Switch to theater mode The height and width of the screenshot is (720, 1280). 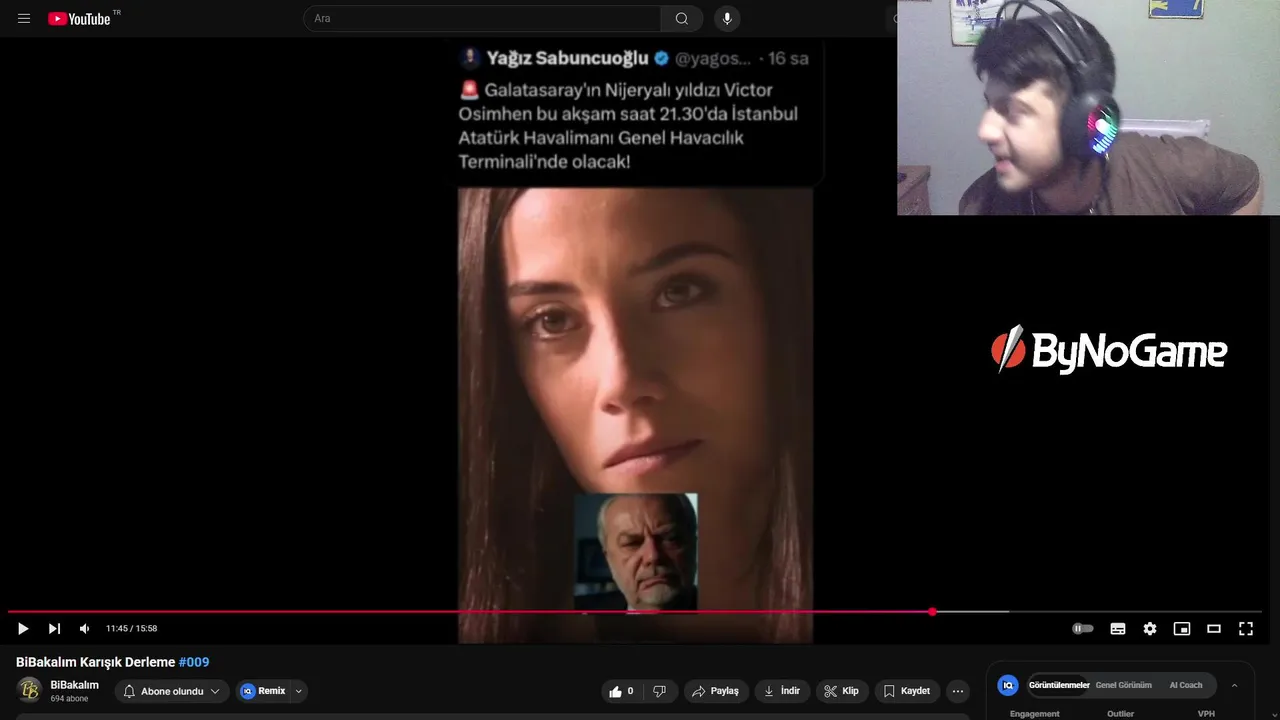[x=1214, y=628]
